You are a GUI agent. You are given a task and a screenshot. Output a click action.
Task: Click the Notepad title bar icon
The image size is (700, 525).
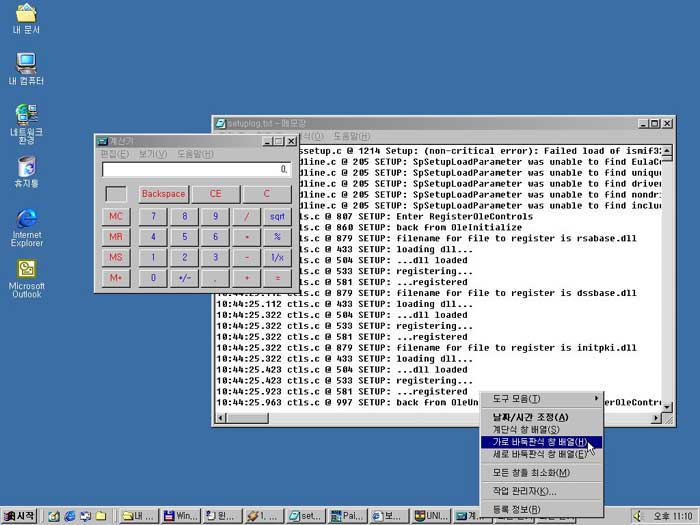[x=221, y=123]
